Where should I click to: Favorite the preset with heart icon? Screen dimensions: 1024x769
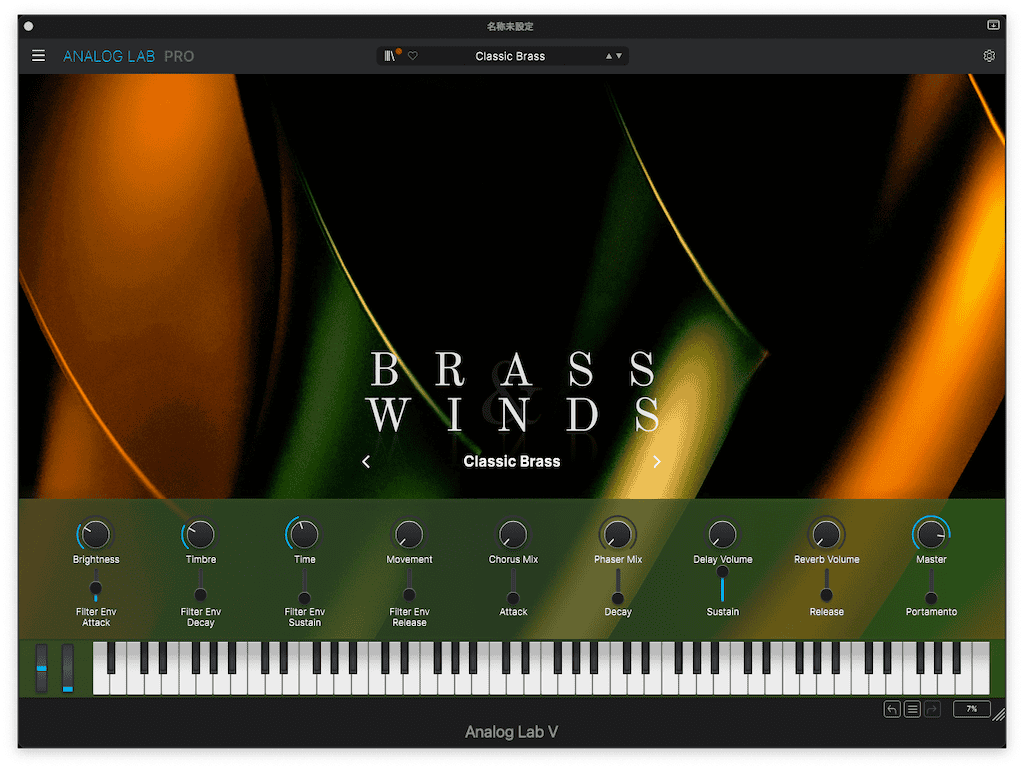413,56
